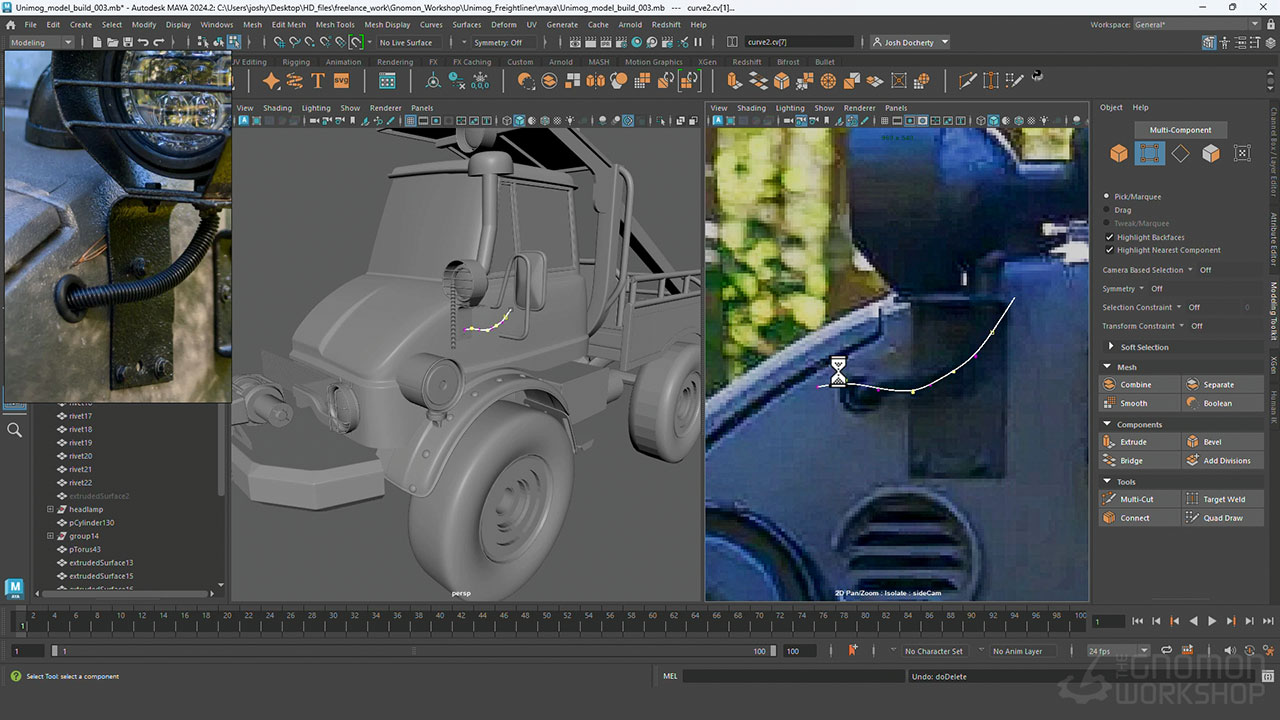Switch to the Rigging shelf tab

[296, 62]
